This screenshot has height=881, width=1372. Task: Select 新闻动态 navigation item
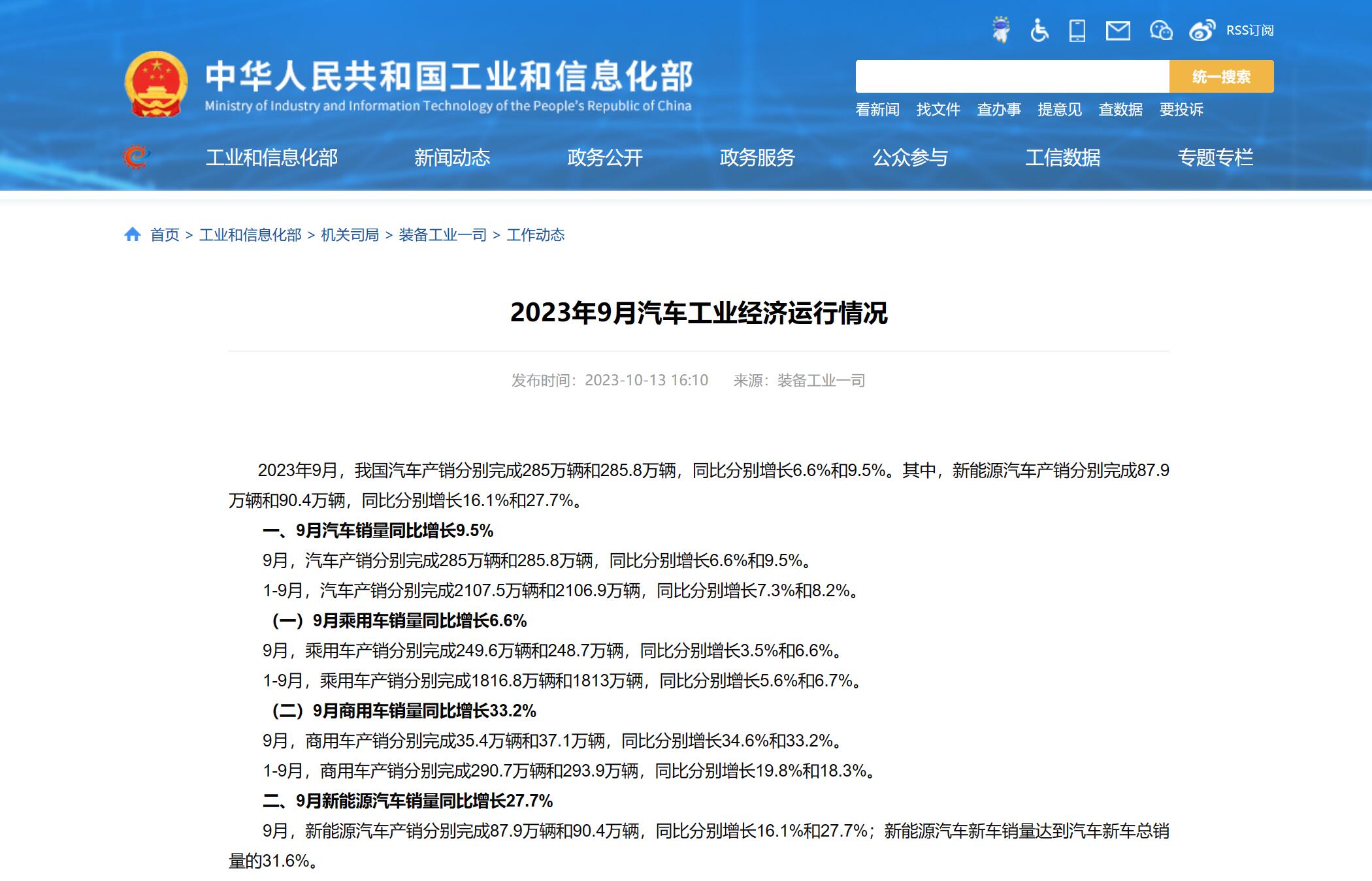(452, 157)
